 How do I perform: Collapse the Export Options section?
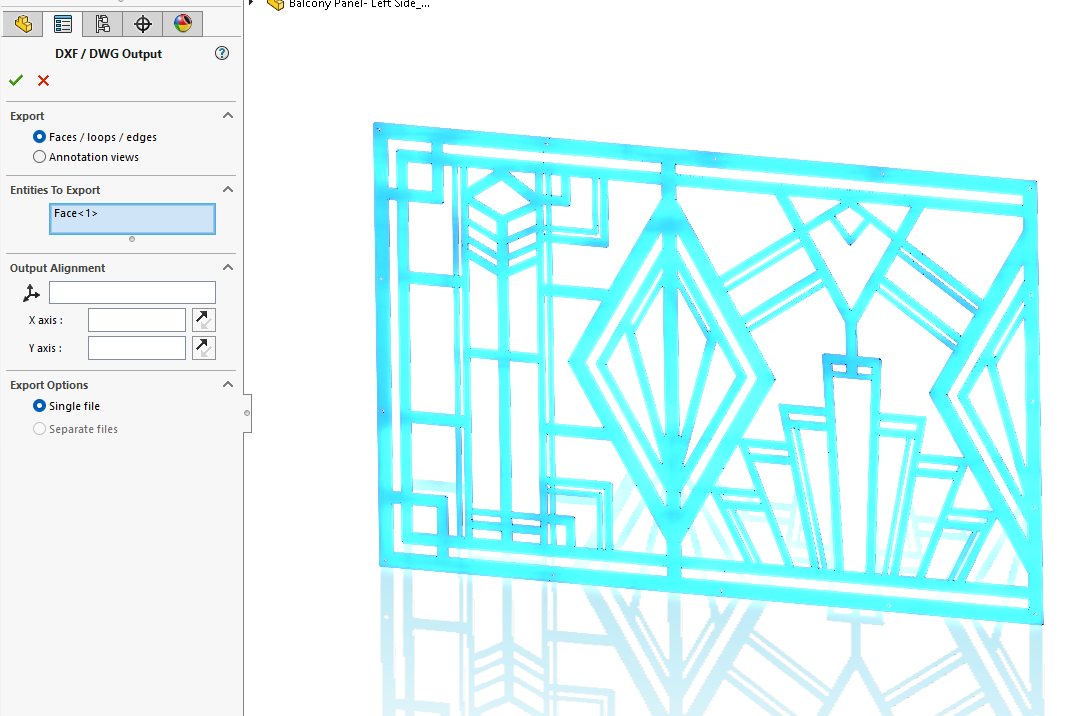point(228,384)
